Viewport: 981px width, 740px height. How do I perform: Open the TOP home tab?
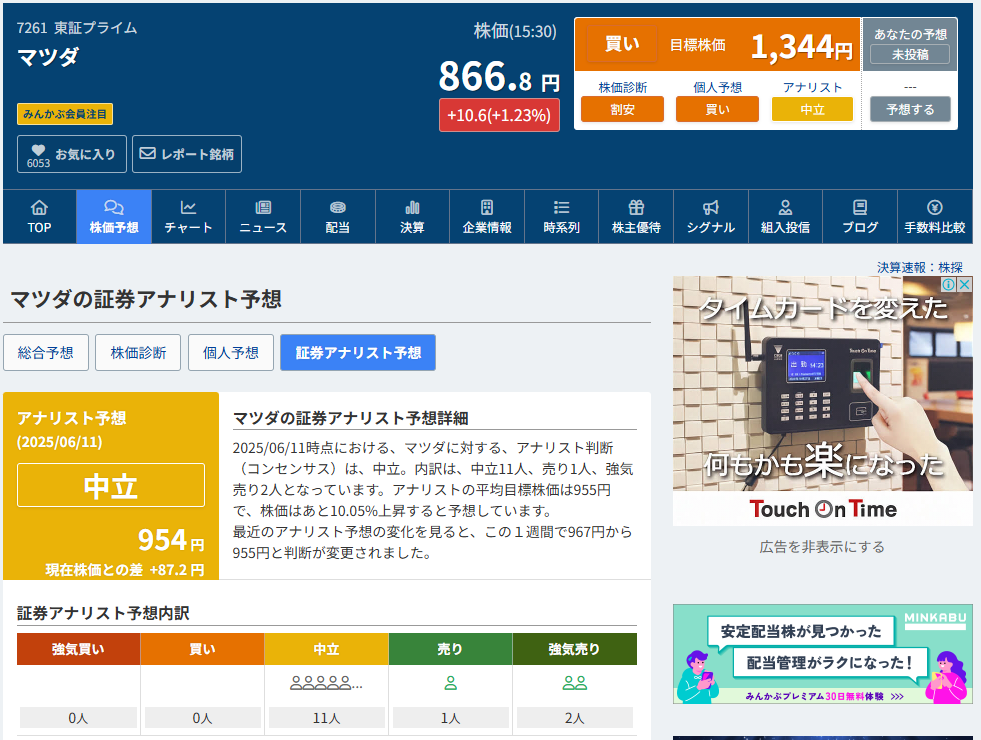click(x=39, y=216)
